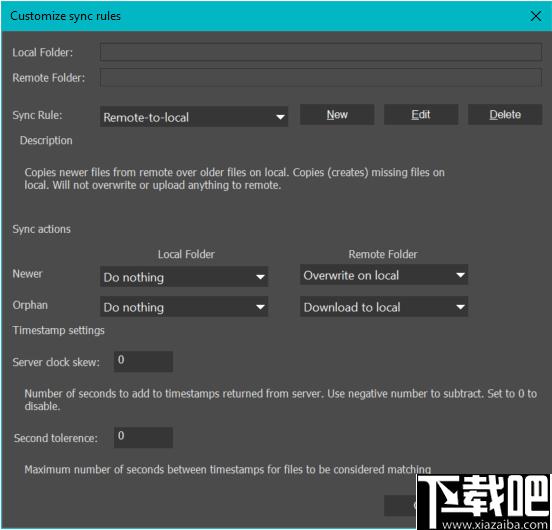
Task: Click the partially hidden bottom dialog button
Action: [x=400, y=505]
